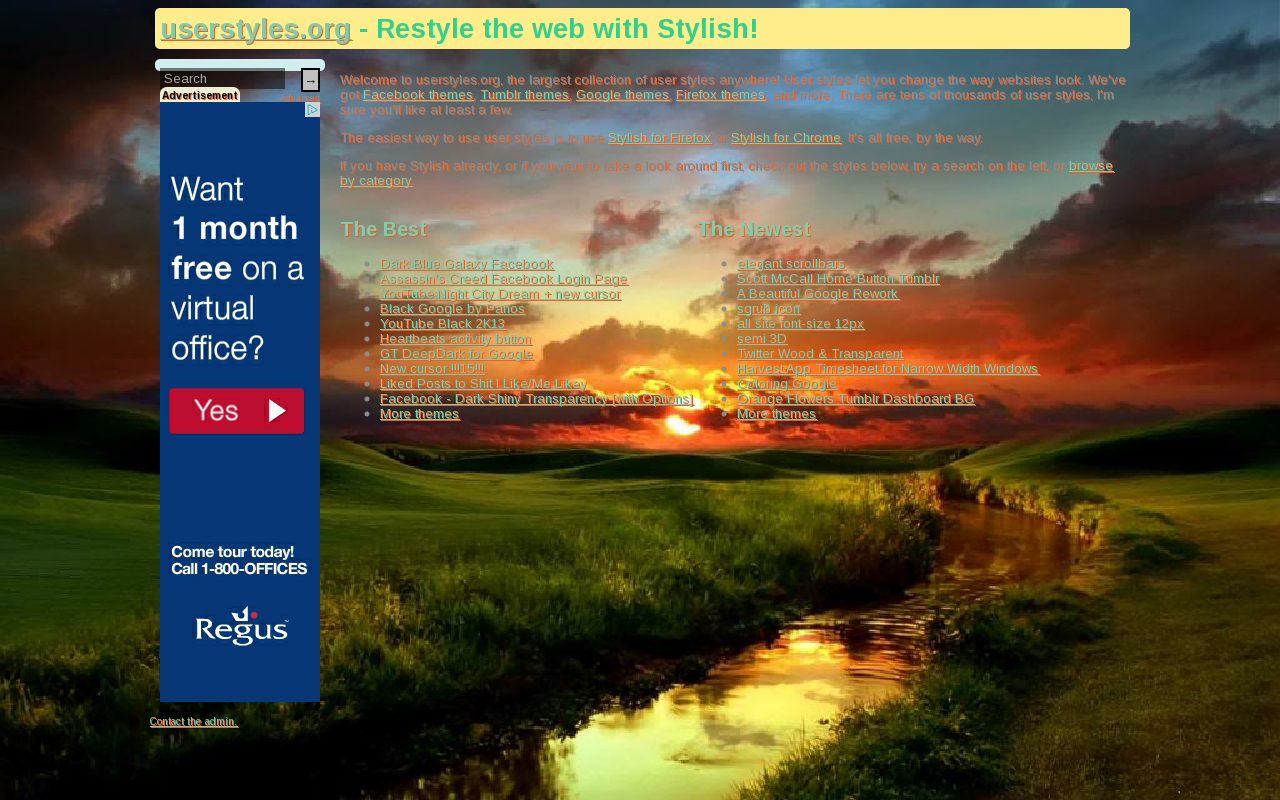
Task: Click the red Yes arrow in Regus ad
Action: 236,411
